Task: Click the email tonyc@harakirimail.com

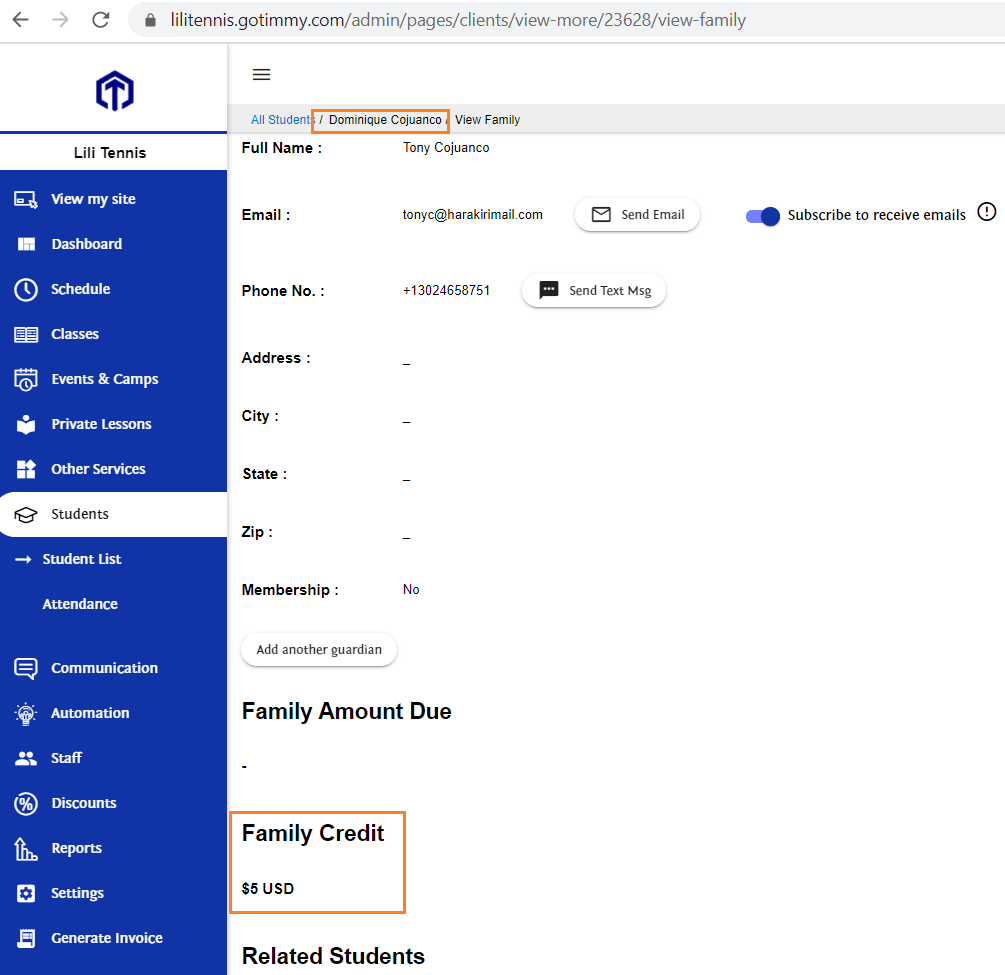Action: pos(472,215)
